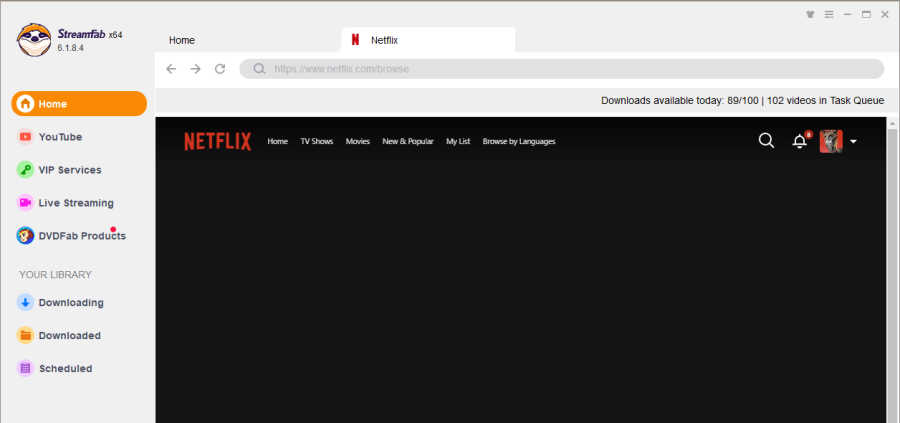The image size is (900, 423).
Task: Click the address bar magnifier icon
Action: [x=259, y=69]
